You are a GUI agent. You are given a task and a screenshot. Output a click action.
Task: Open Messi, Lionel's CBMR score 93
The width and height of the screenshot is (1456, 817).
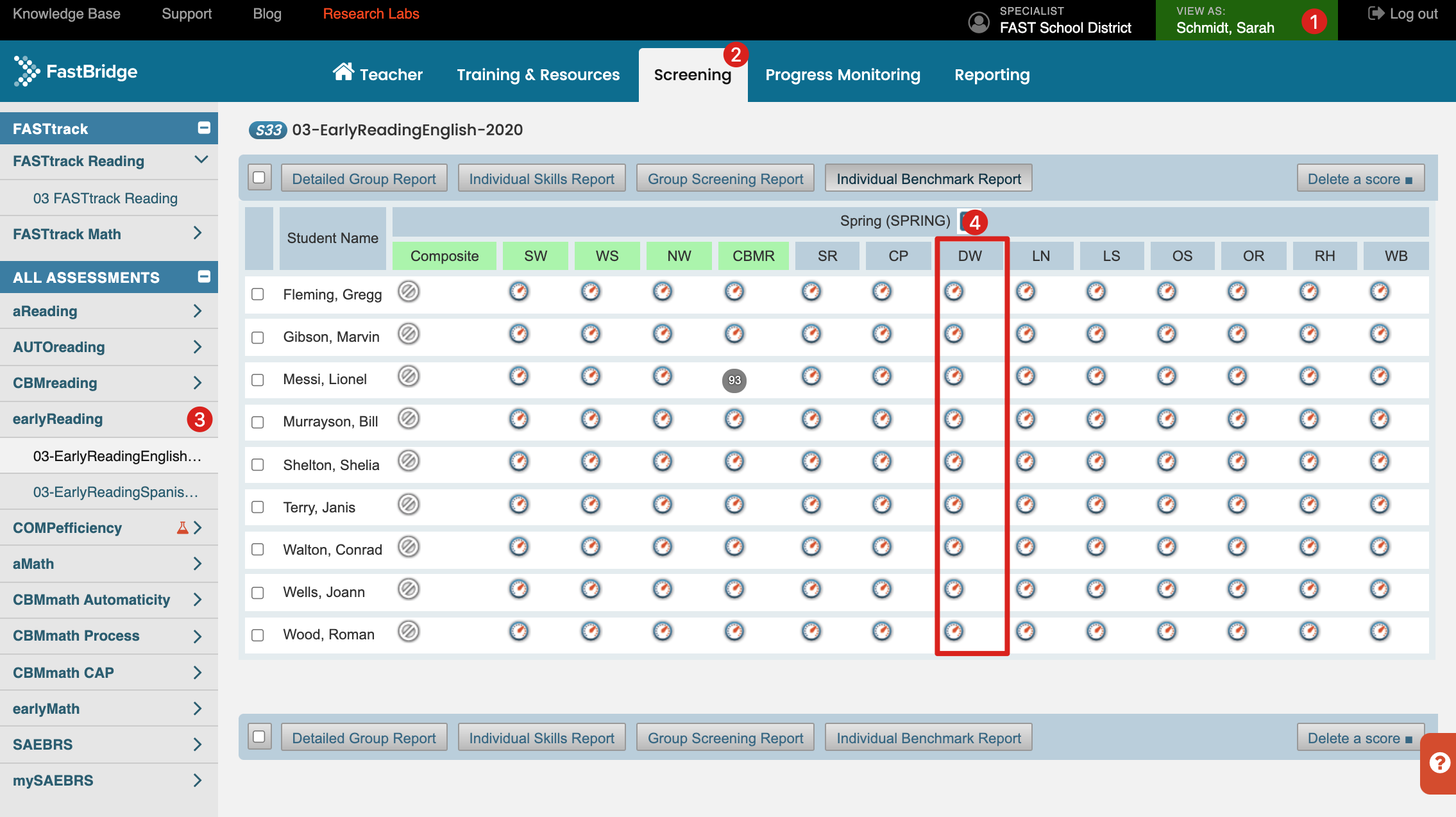[x=734, y=380]
